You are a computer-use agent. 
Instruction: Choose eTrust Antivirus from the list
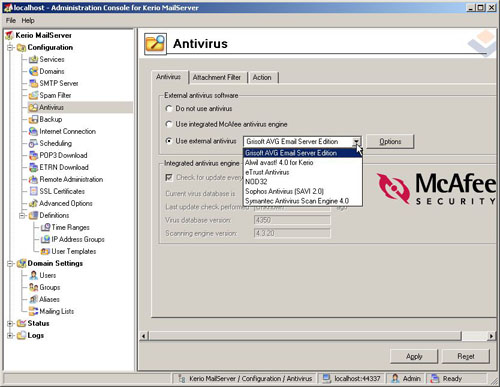tap(303, 172)
